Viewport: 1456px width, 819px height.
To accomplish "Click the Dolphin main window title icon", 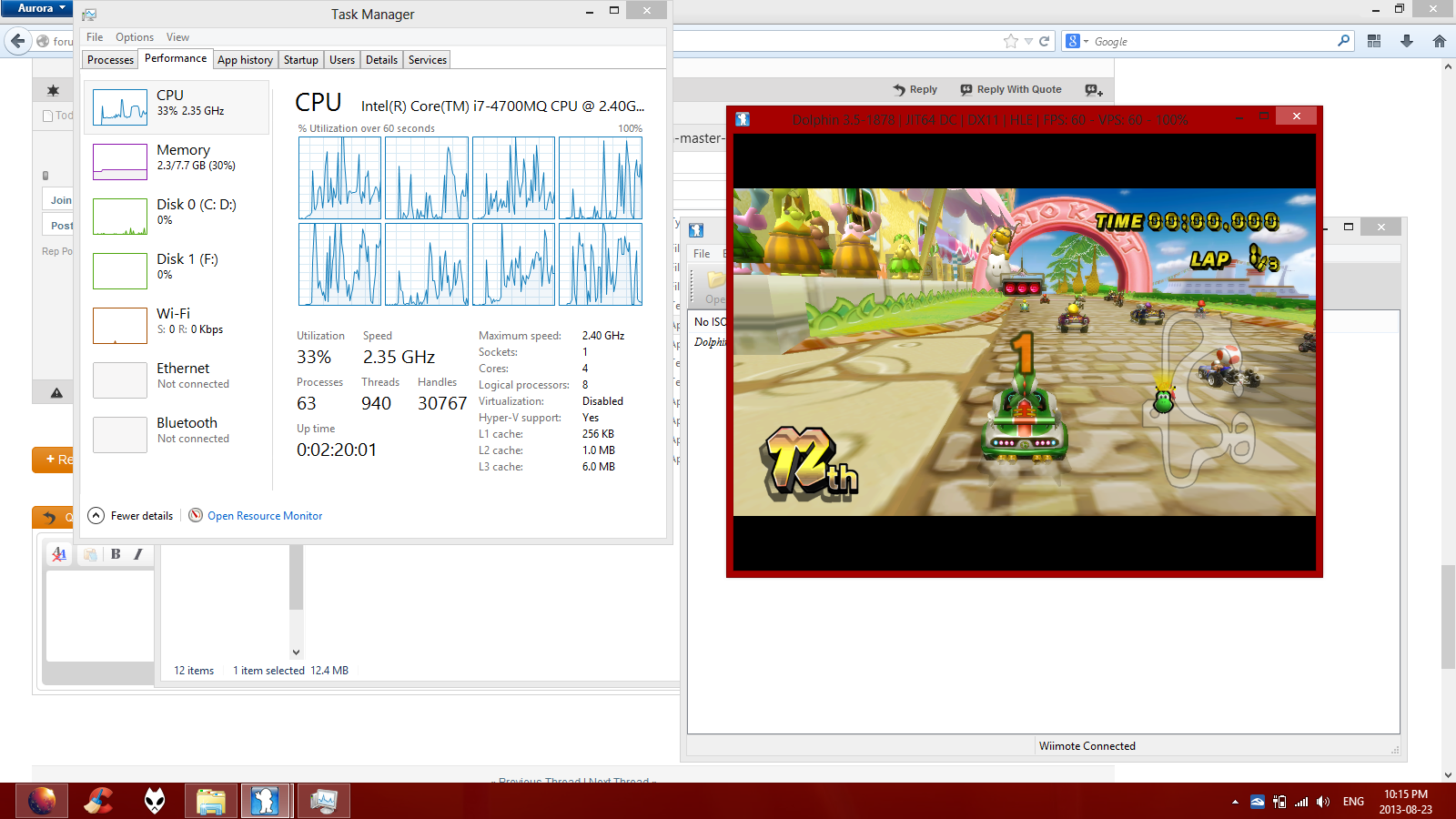I will point(696,230).
